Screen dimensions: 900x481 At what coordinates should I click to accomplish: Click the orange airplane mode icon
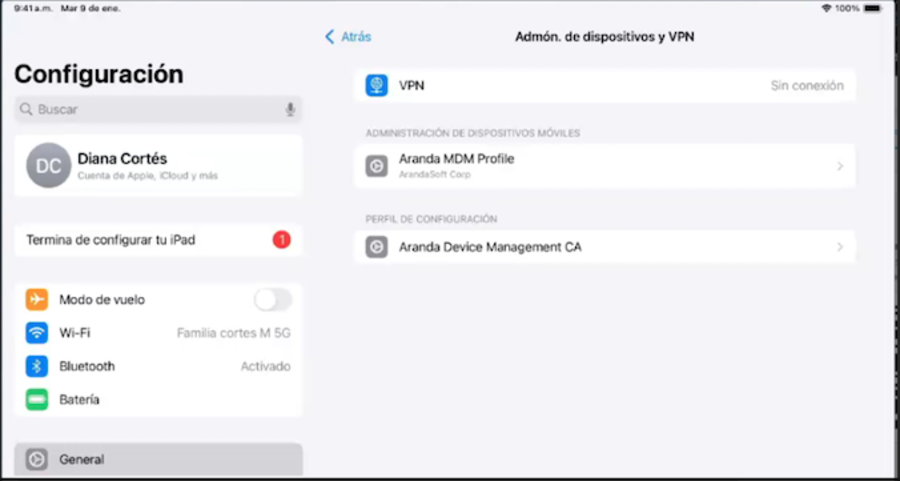click(x=37, y=300)
